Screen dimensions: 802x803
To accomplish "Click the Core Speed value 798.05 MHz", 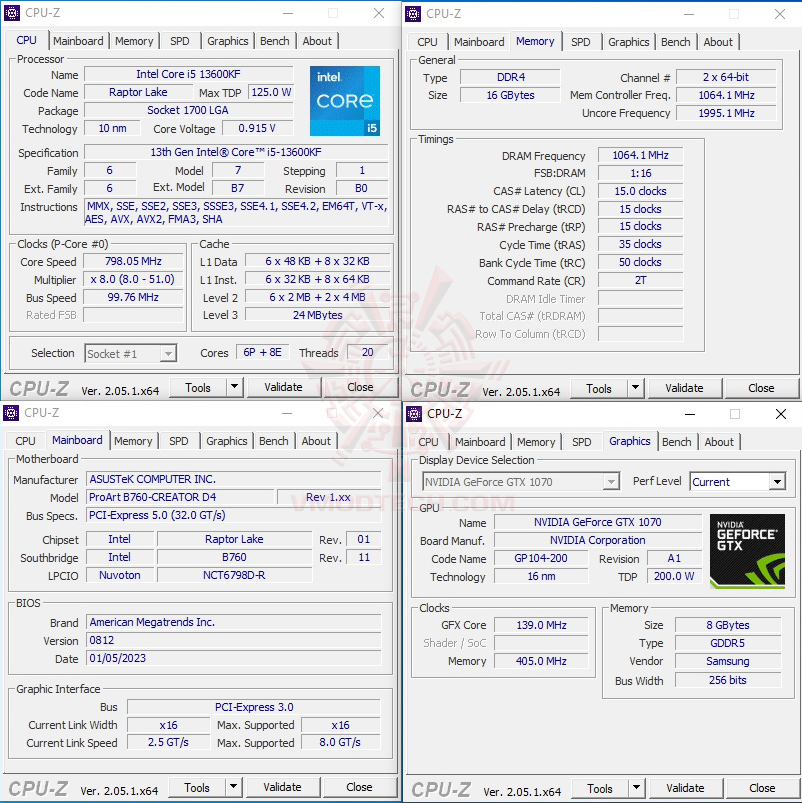I will click(x=133, y=261).
